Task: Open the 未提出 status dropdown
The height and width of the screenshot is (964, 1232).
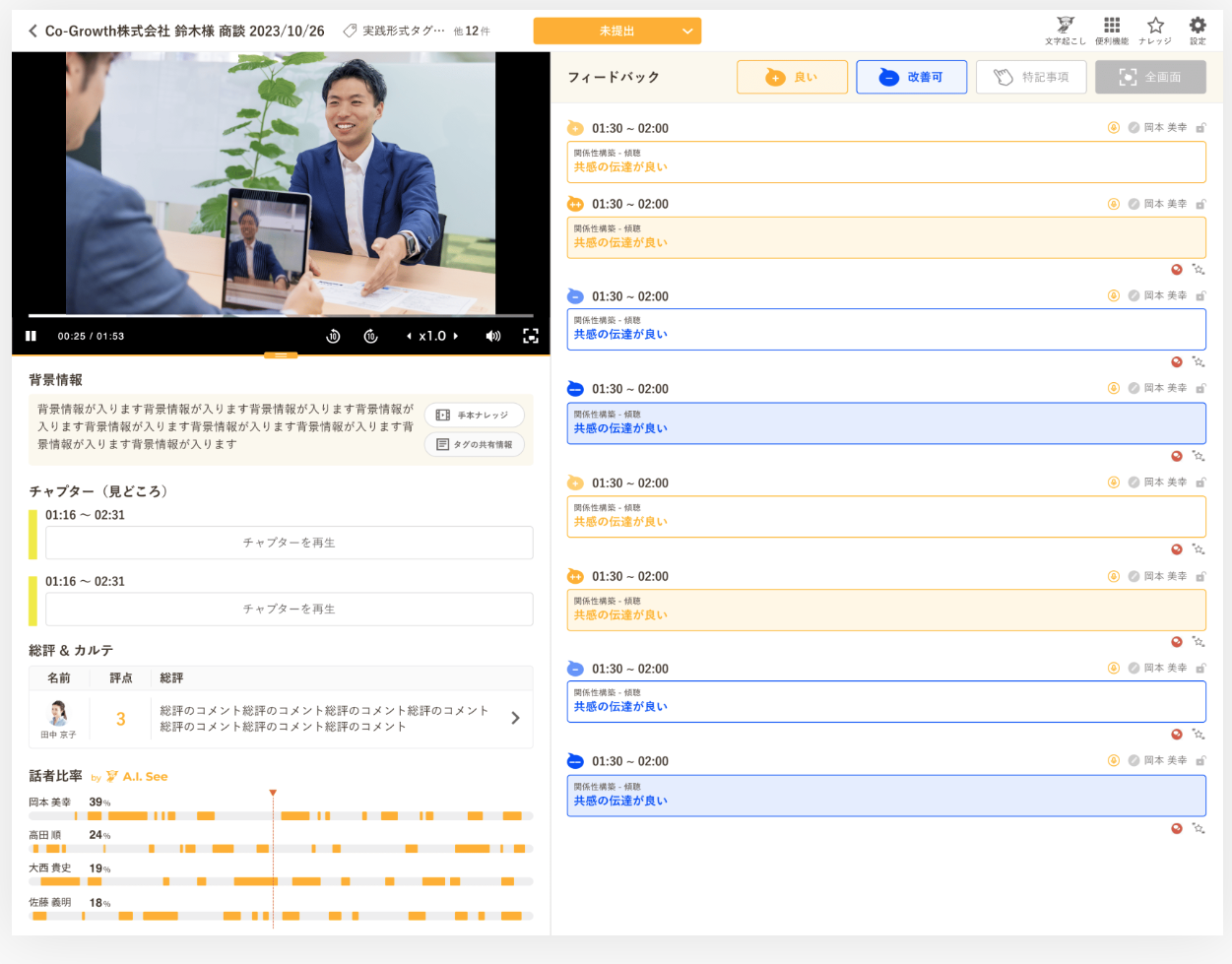Action: (617, 31)
